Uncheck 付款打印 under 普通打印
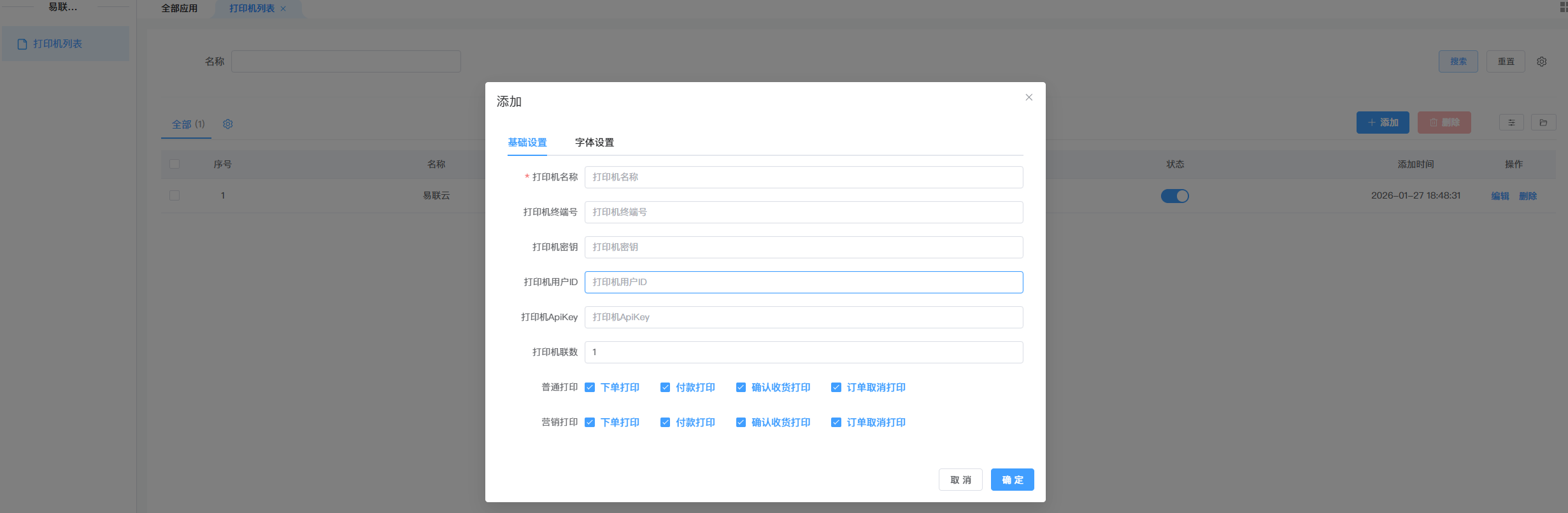Viewport: 1568px width, 513px height. pyautogui.click(x=665, y=388)
